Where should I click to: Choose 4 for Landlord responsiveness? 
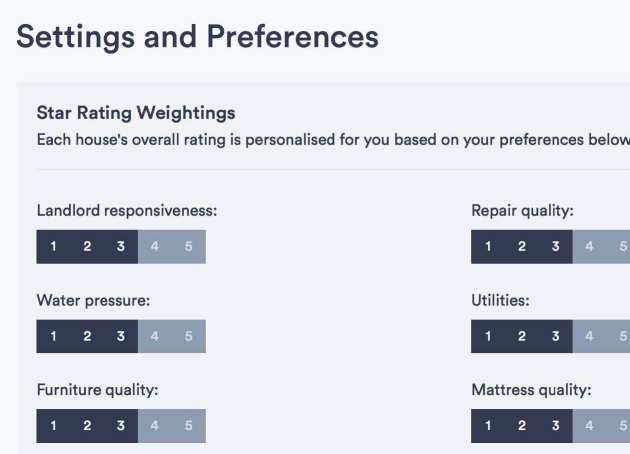[x=155, y=247]
